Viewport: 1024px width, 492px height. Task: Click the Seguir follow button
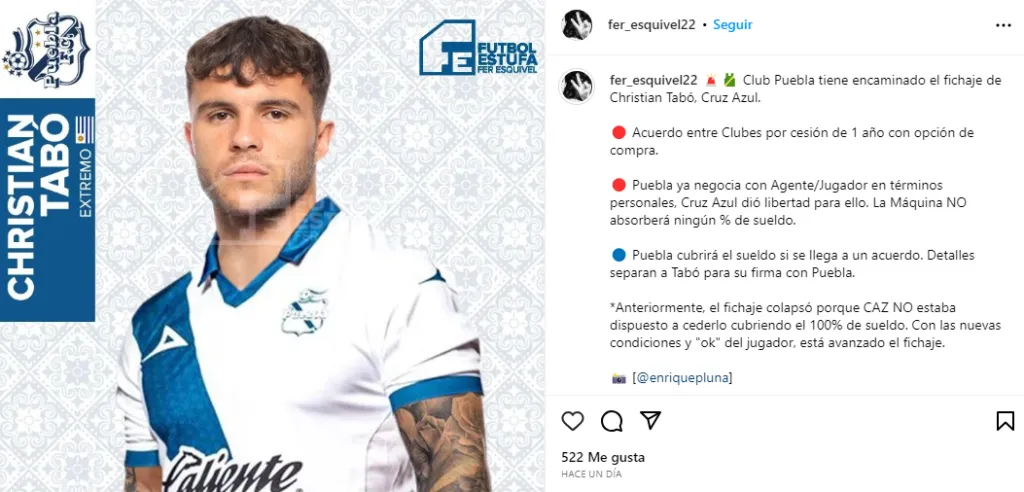pyautogui.click(x=732, y=25)
